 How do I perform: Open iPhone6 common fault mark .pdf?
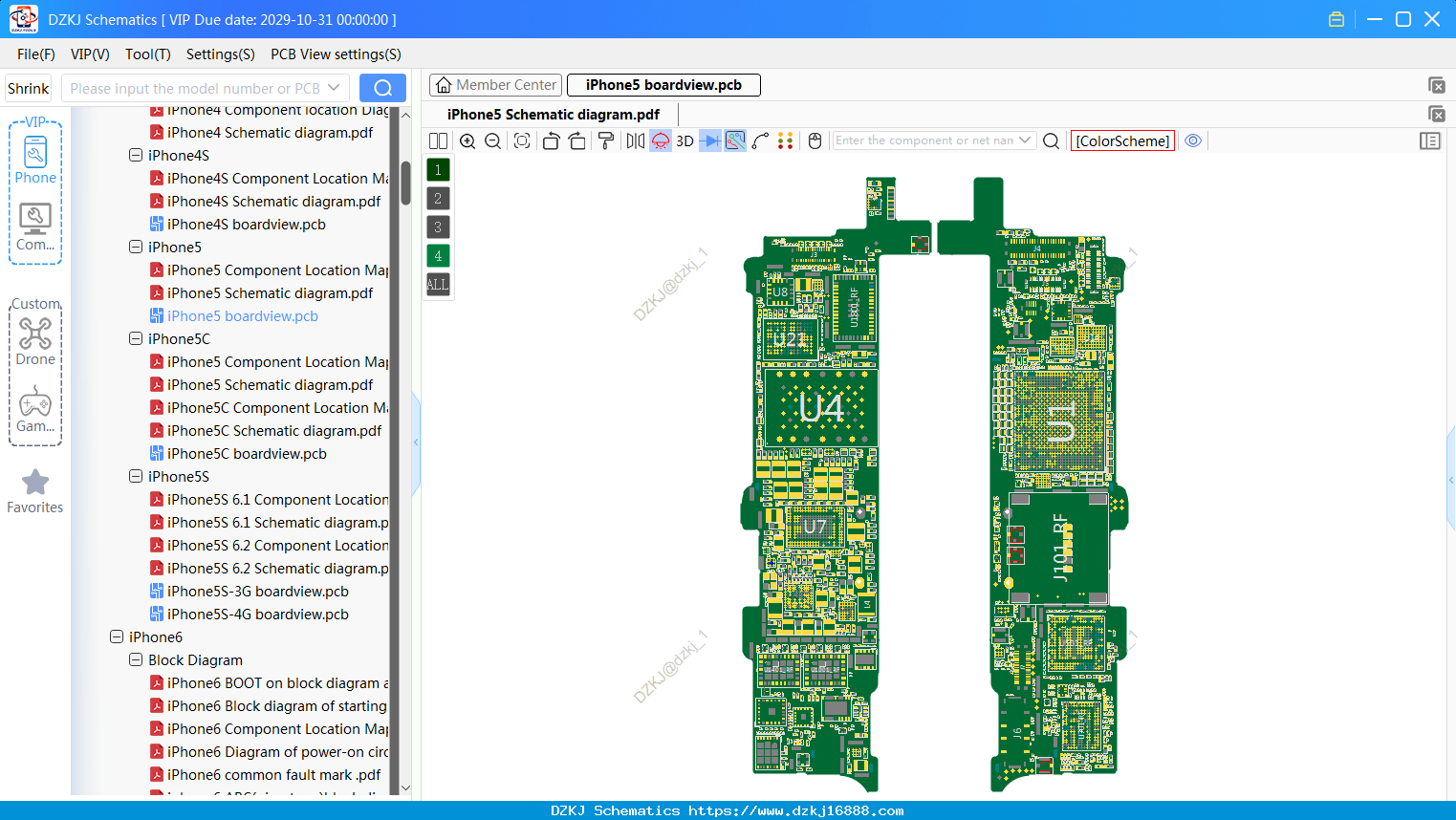coord(273,774)
